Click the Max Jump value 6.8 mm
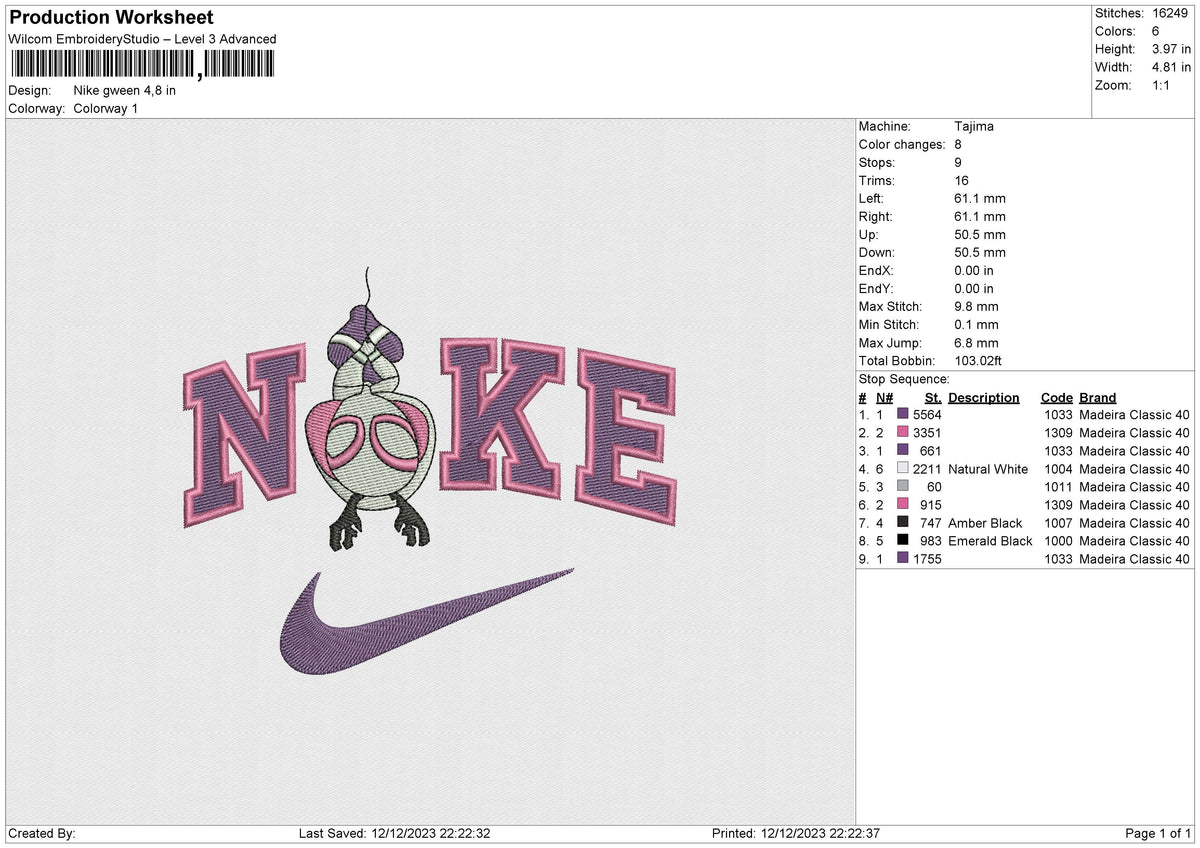Image resolution: width=1200 pixels, height=848 pixels. pos(976,343)
